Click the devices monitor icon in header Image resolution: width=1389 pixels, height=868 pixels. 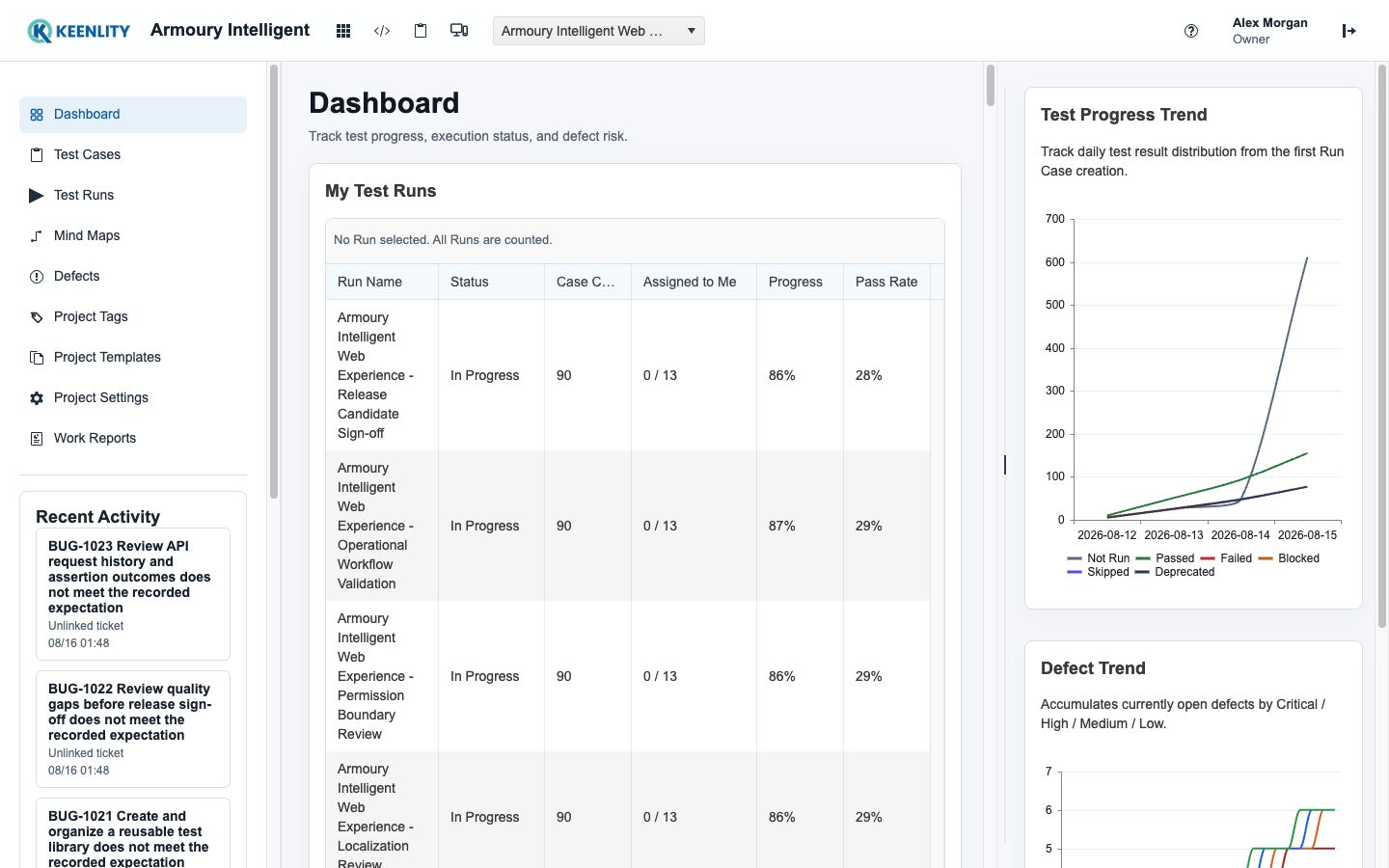(459, 31)
